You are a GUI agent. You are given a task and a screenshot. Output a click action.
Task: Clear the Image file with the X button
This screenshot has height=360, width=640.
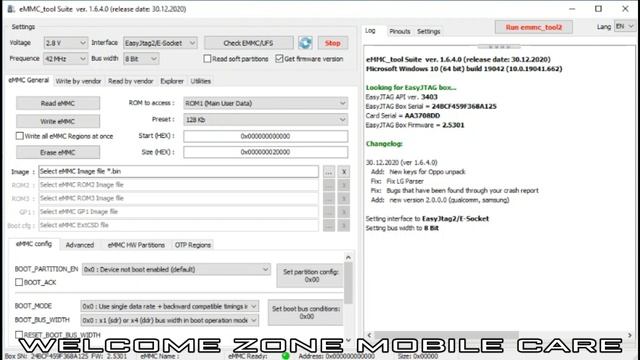pyautogui.click(x=344, y=172)
